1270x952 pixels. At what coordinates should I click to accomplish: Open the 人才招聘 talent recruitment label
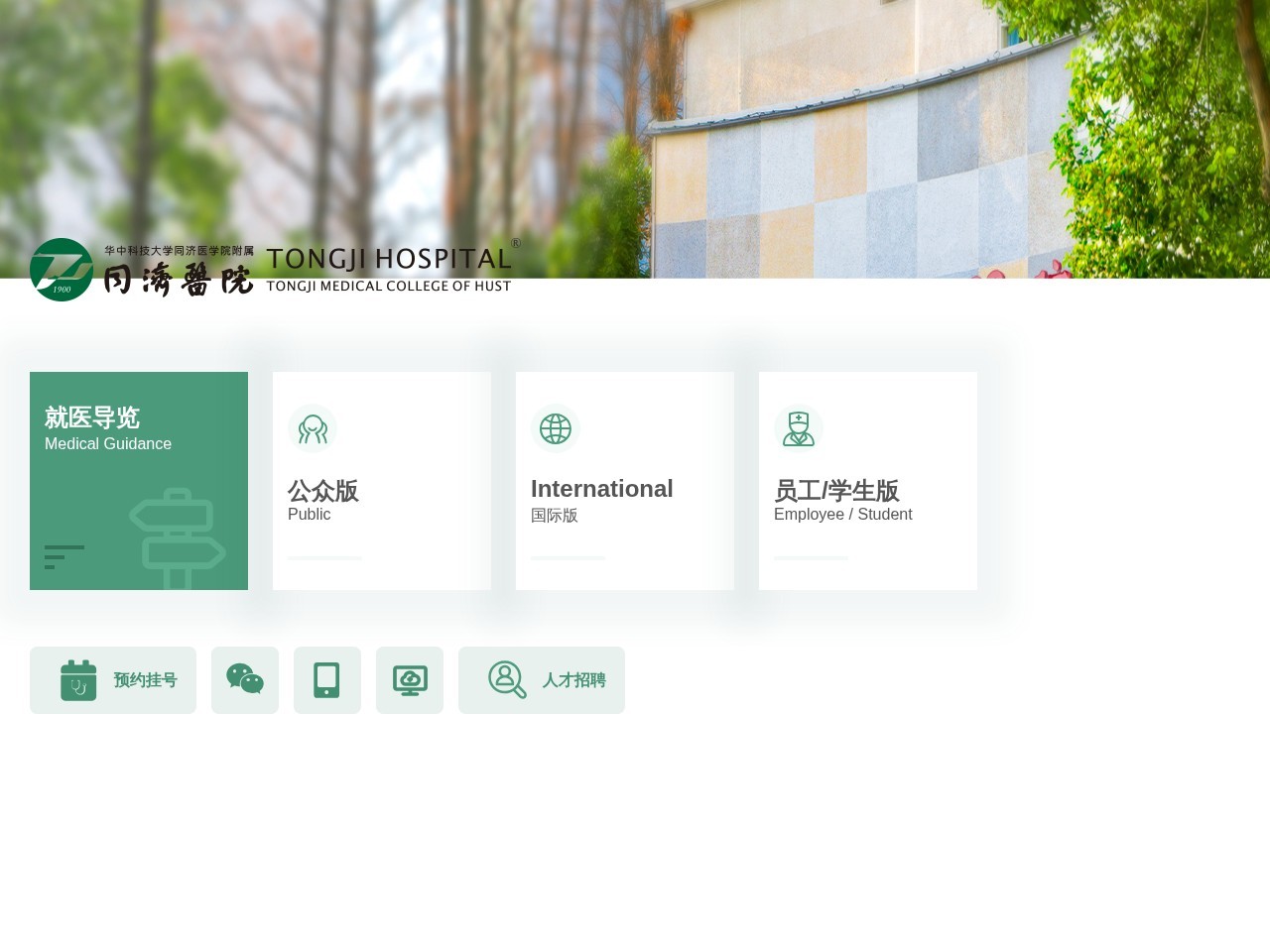[573, 680]
